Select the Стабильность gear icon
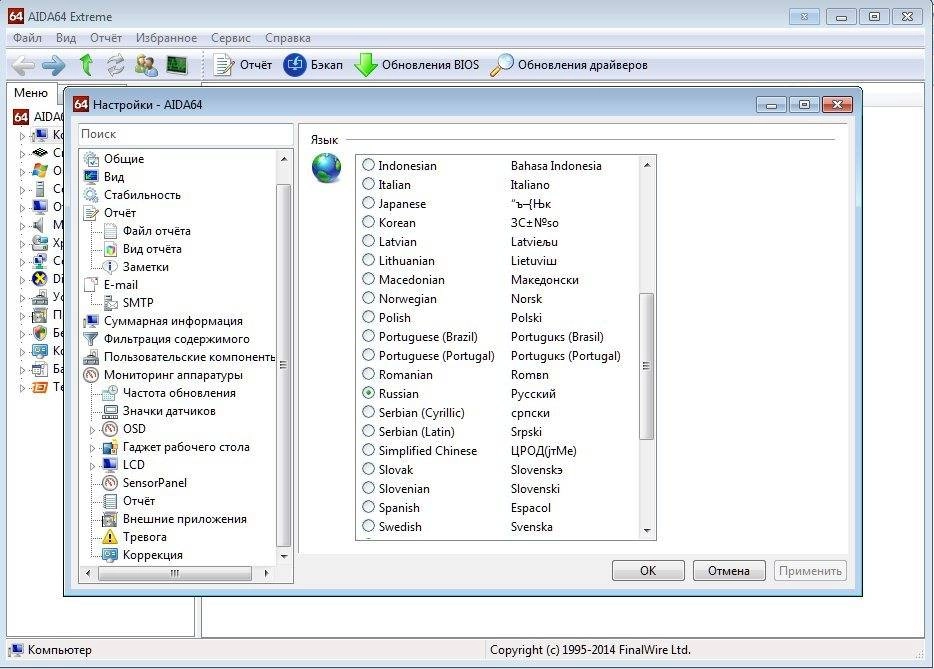This screenshot has height=669, width=934. [x=91, y=195]
